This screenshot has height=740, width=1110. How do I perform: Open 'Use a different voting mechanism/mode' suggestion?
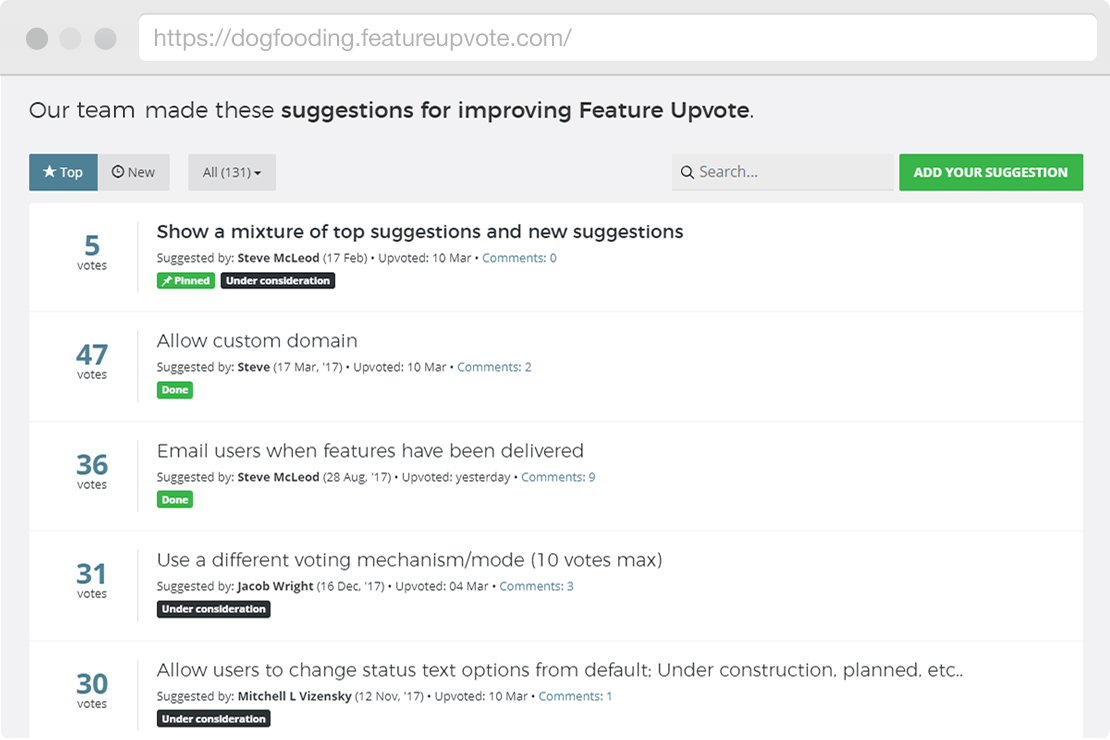[409, 560]
